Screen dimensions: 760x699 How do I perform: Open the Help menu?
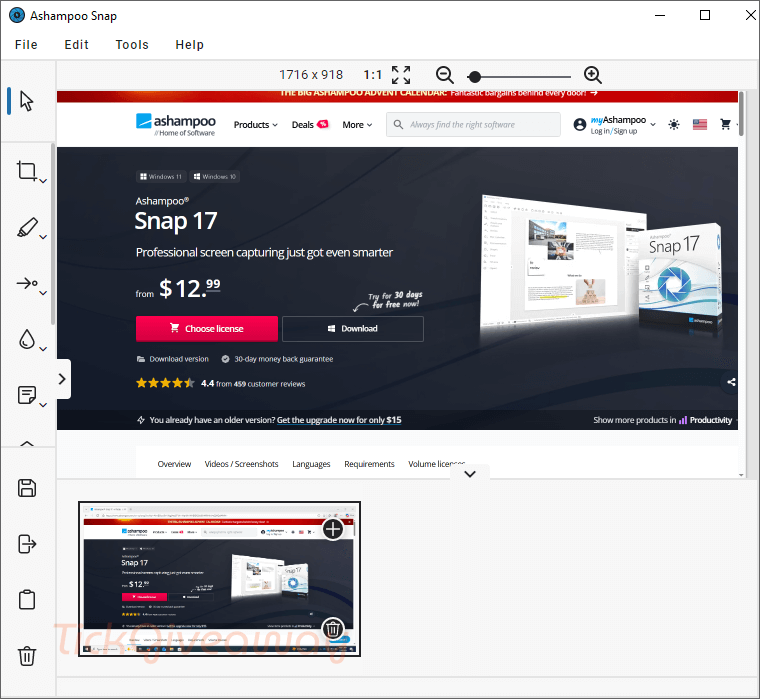tap(190, 45)
